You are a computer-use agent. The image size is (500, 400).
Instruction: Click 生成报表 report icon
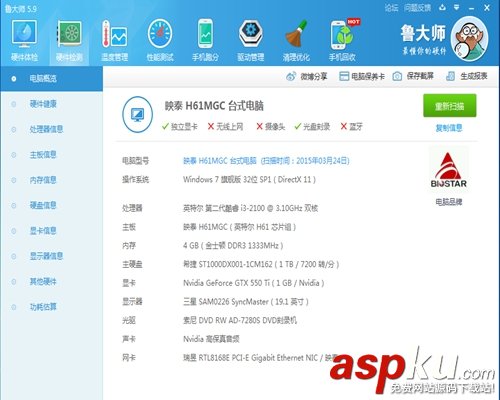click(467, 76)
